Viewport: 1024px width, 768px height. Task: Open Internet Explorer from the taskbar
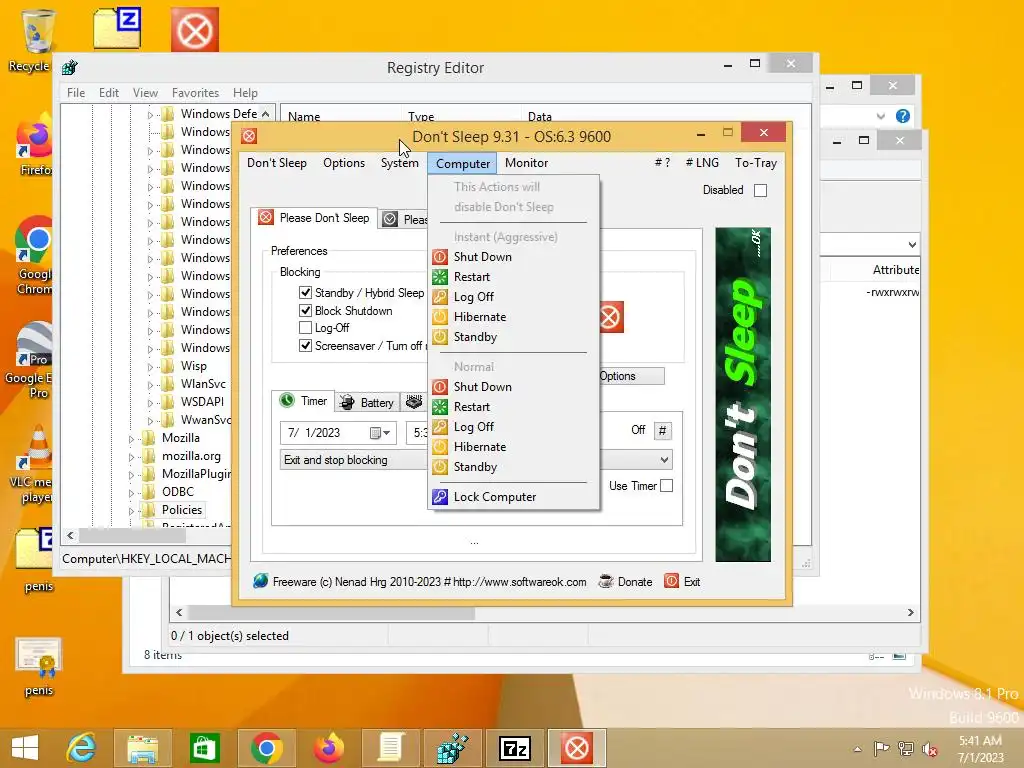click(x=82, y=748)
